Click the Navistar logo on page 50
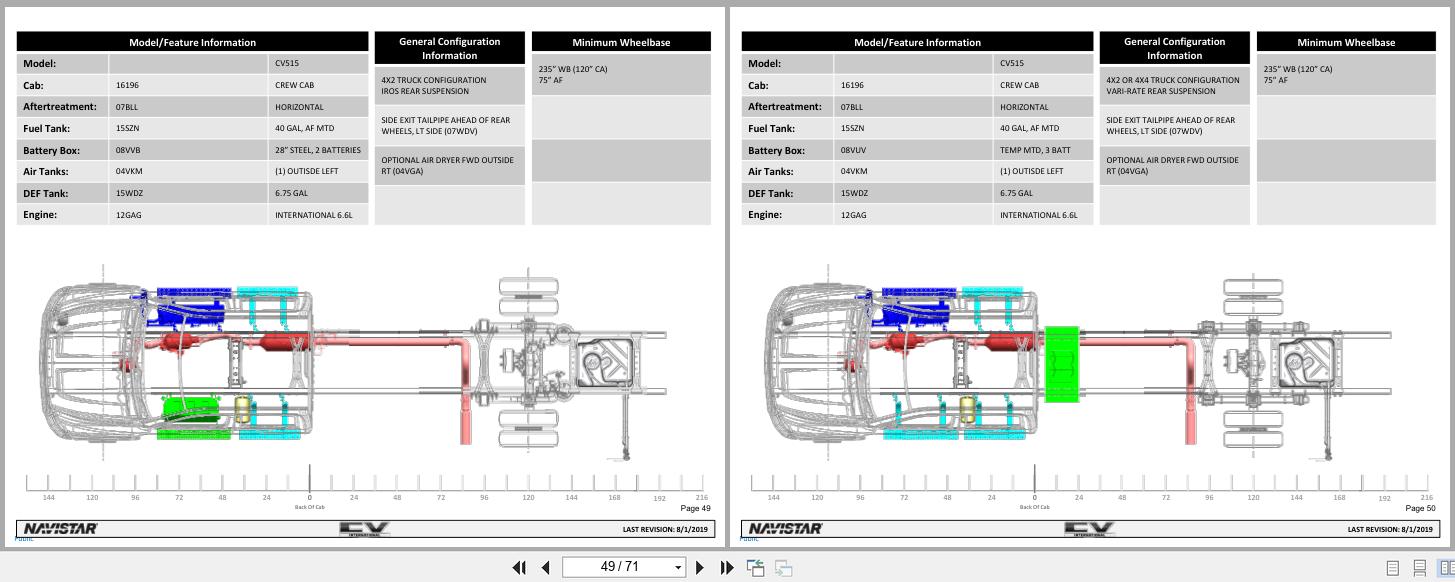The width and height of the screenshot is (1455, 582). 785,529
